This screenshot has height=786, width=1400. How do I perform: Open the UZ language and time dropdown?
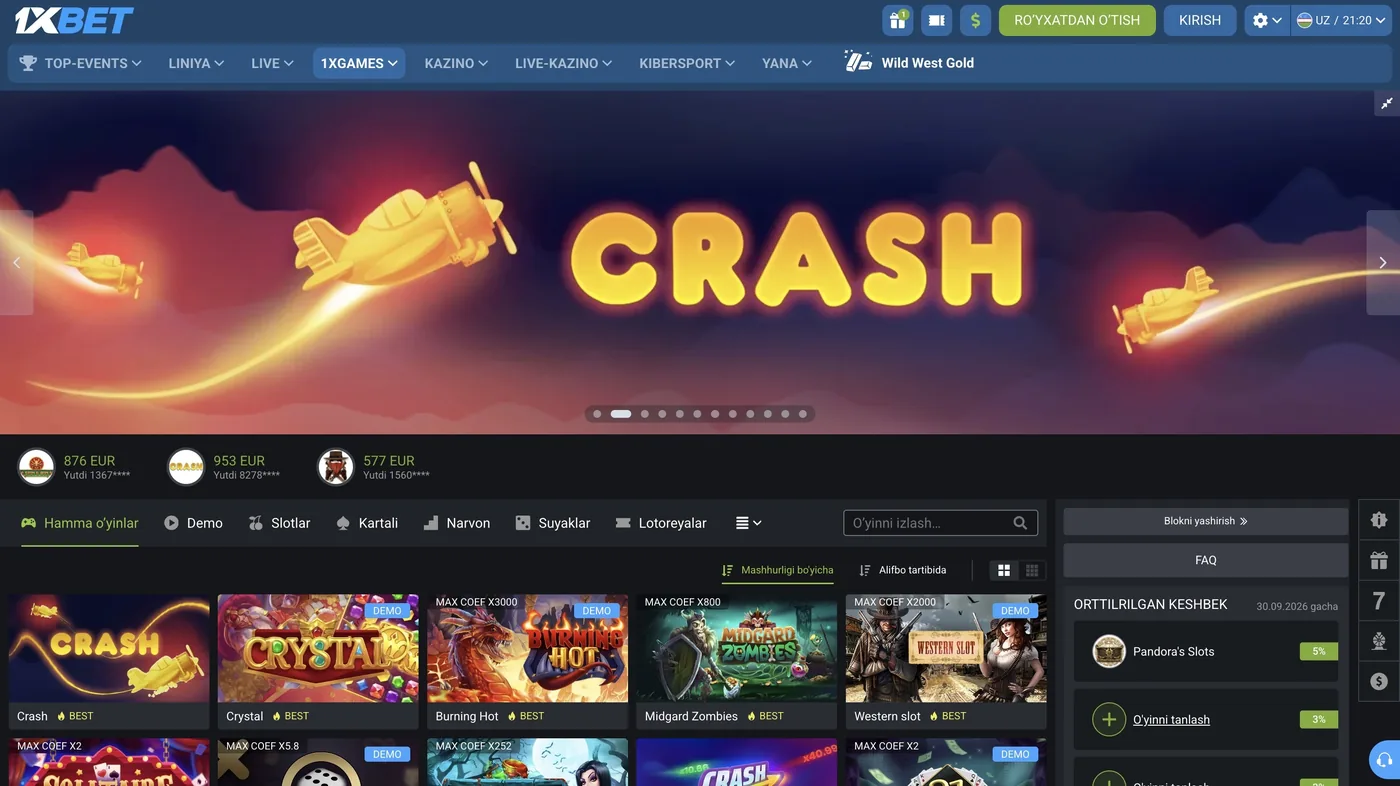point(1341,20)
